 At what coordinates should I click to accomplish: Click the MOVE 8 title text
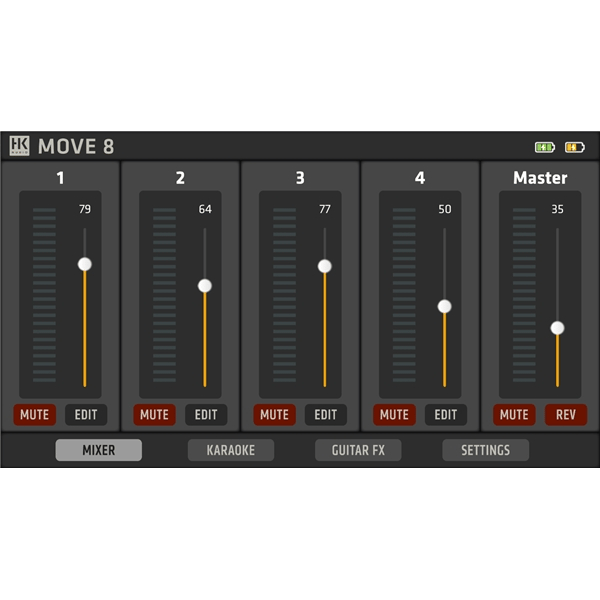click(76, 147)
